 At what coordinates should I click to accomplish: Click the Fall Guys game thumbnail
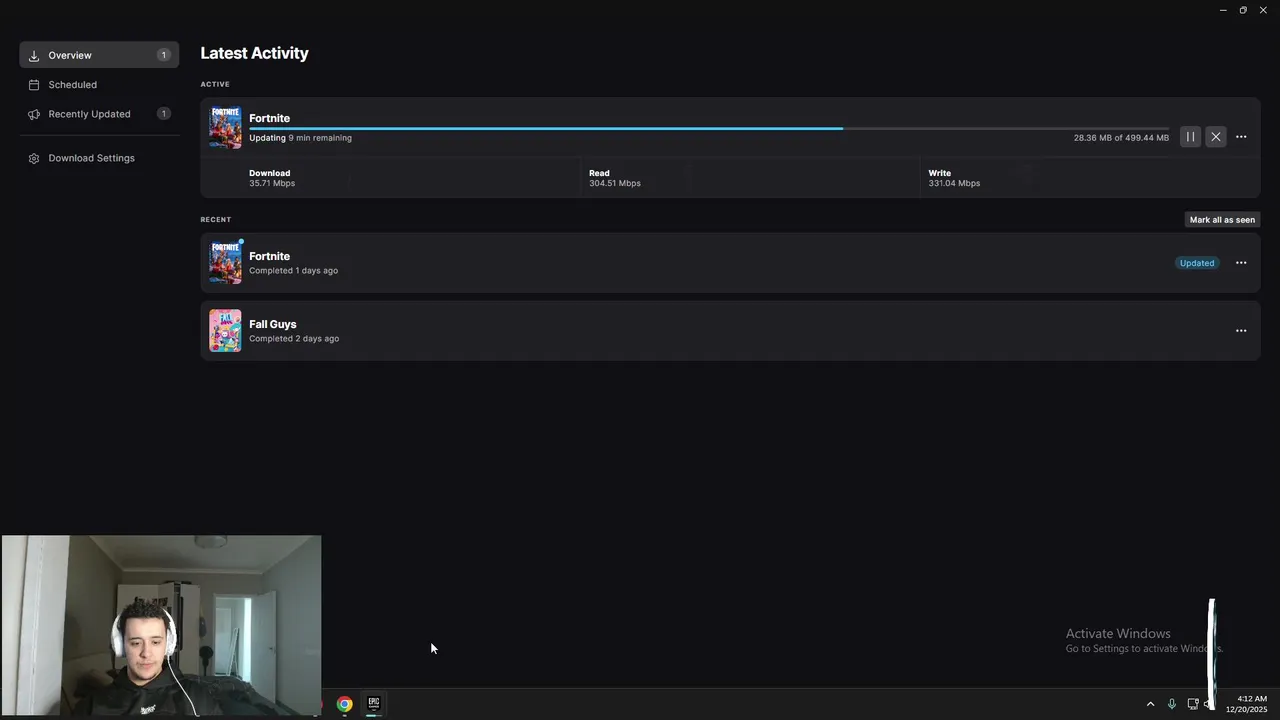coord(225,331)
